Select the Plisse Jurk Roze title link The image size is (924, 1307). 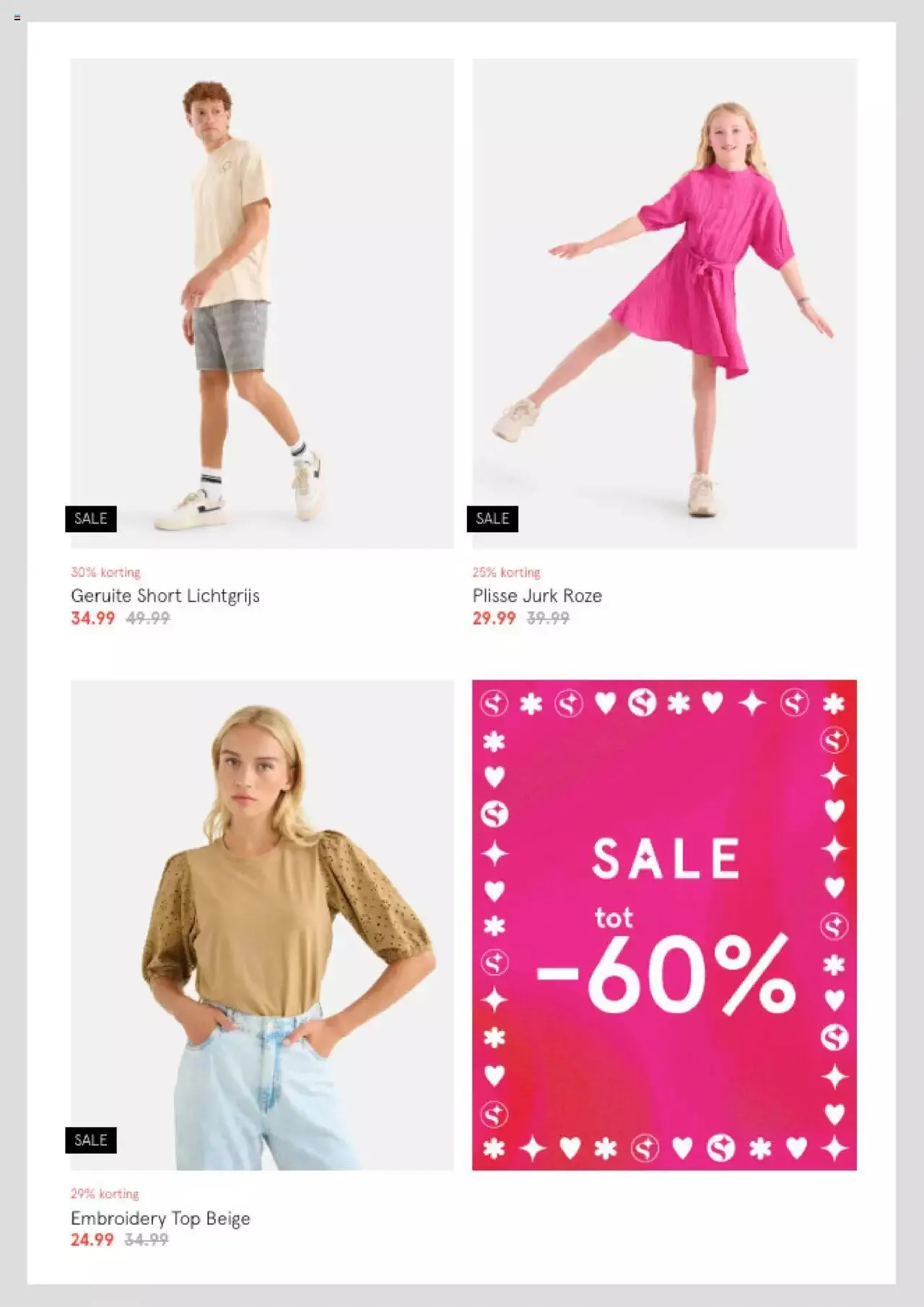(x=537, y=596)
